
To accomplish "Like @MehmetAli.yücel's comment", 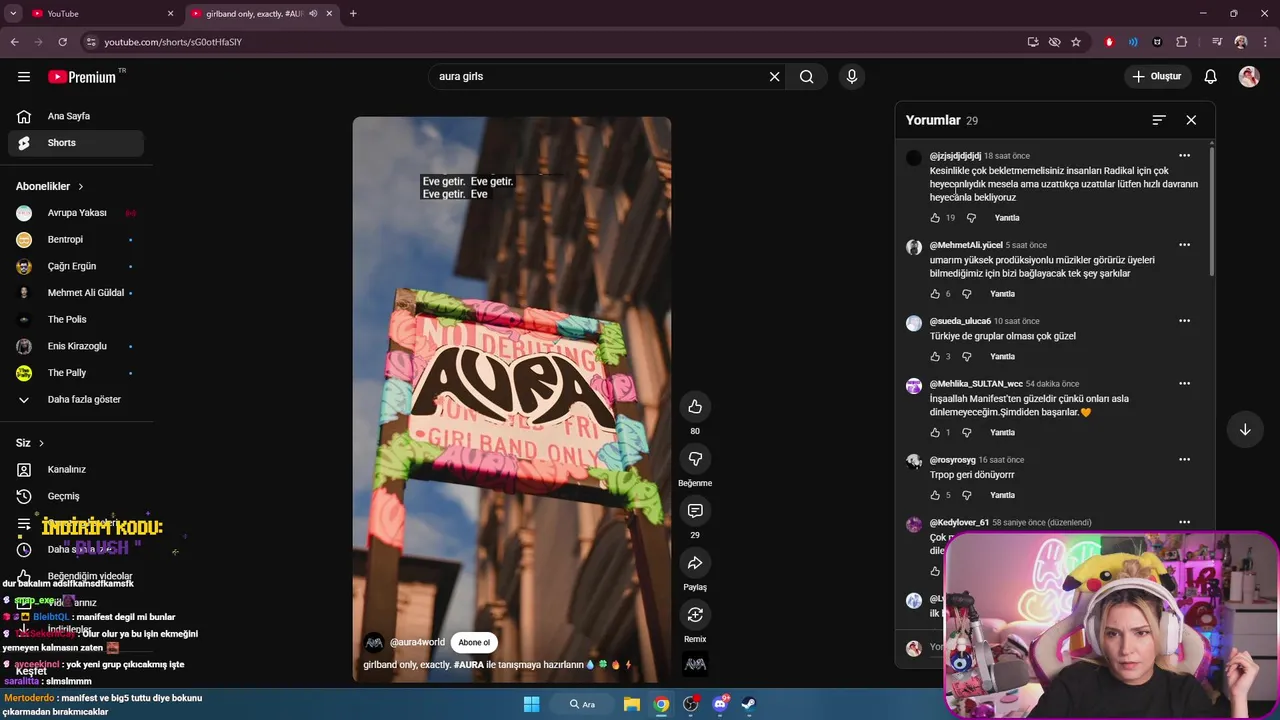I will tap(935, 294).
